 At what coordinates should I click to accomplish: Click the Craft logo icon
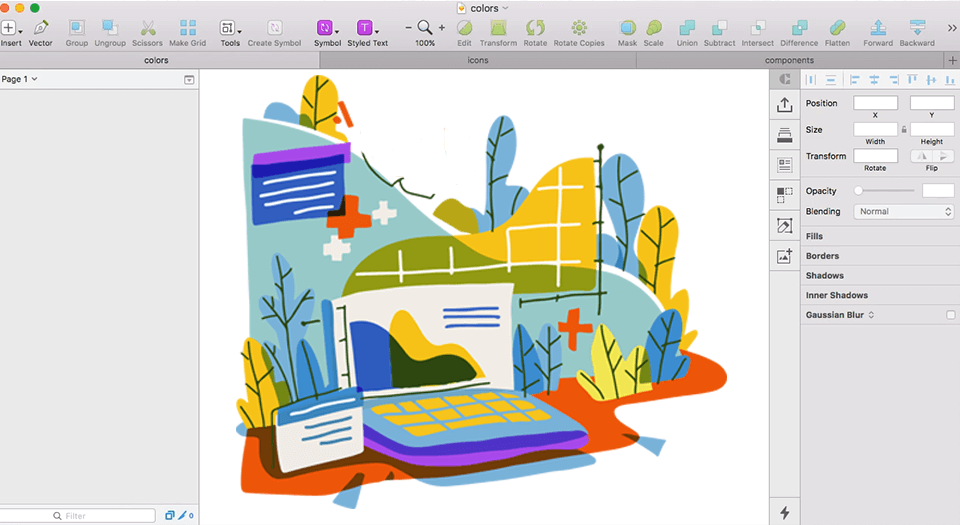click(785, 79)
